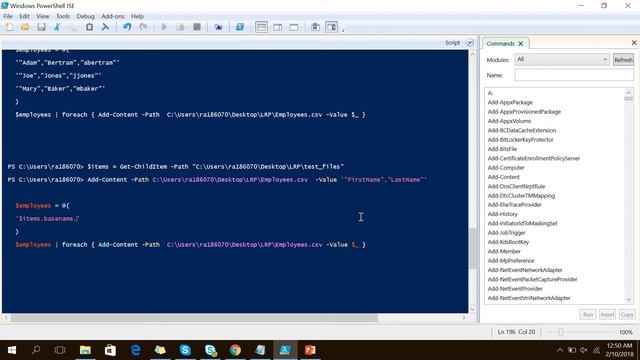Click the Paste clipboard icon
This screenshot has height=360, width=640.
[x=89, y=27]
